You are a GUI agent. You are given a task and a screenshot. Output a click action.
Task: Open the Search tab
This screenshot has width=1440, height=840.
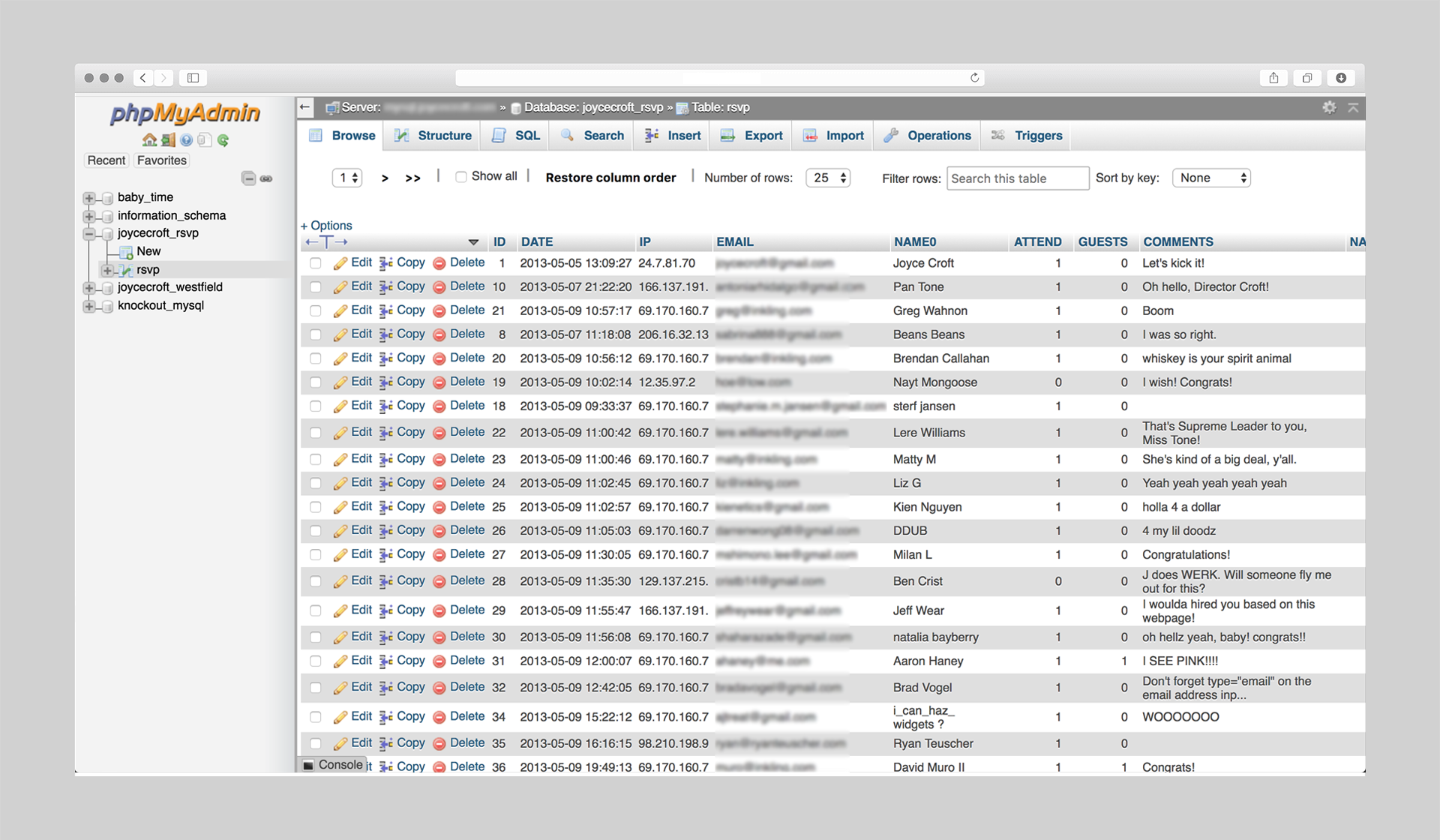(x=592, y=136)
